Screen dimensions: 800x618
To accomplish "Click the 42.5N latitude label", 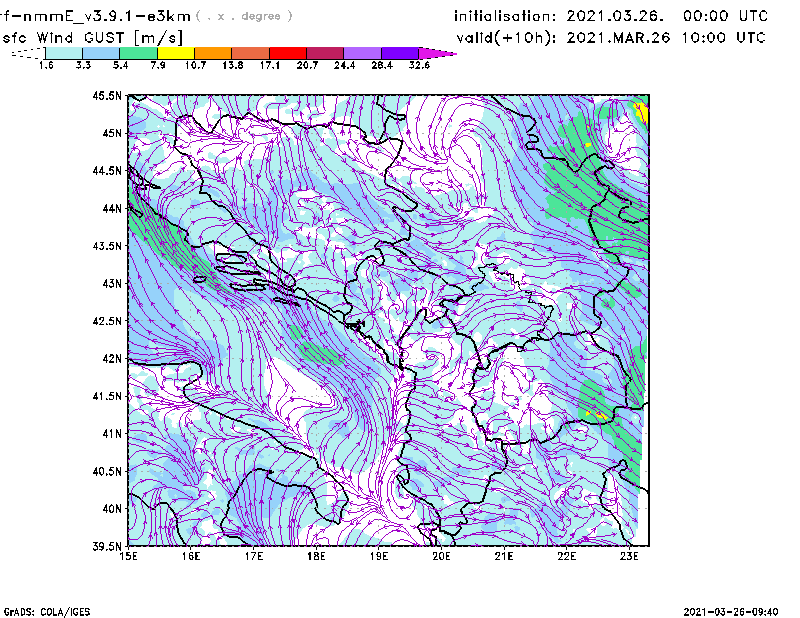I will (x=107, y=321).
